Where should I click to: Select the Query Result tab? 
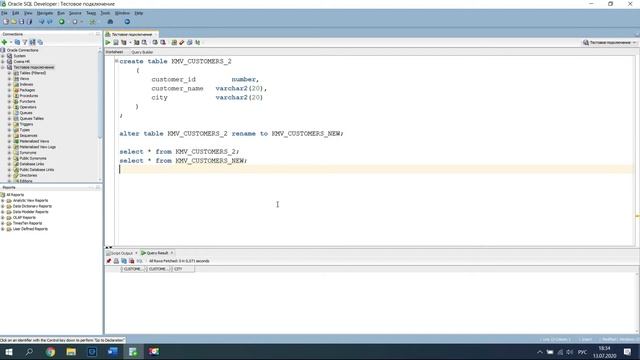click(157, 253)
